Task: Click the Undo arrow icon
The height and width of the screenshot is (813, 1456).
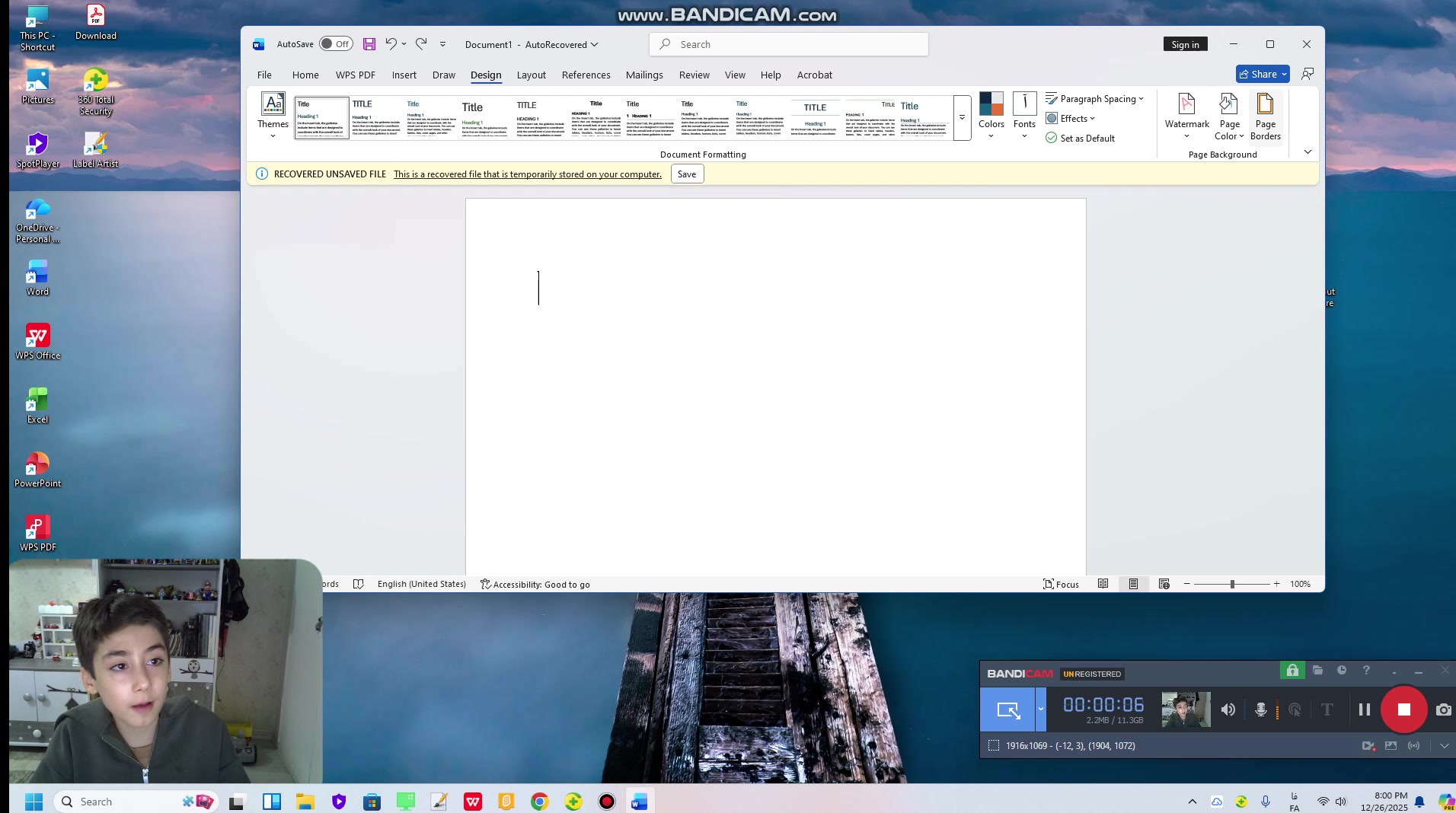Action: tap(391, 44)
